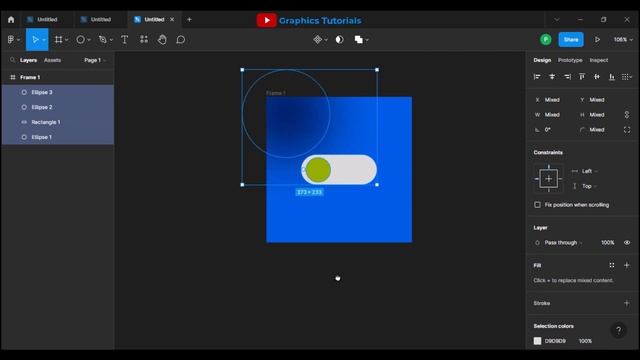Screen dimensions: 640x360
Task: Select the Pen tool
Action: (x=102, y=40)
